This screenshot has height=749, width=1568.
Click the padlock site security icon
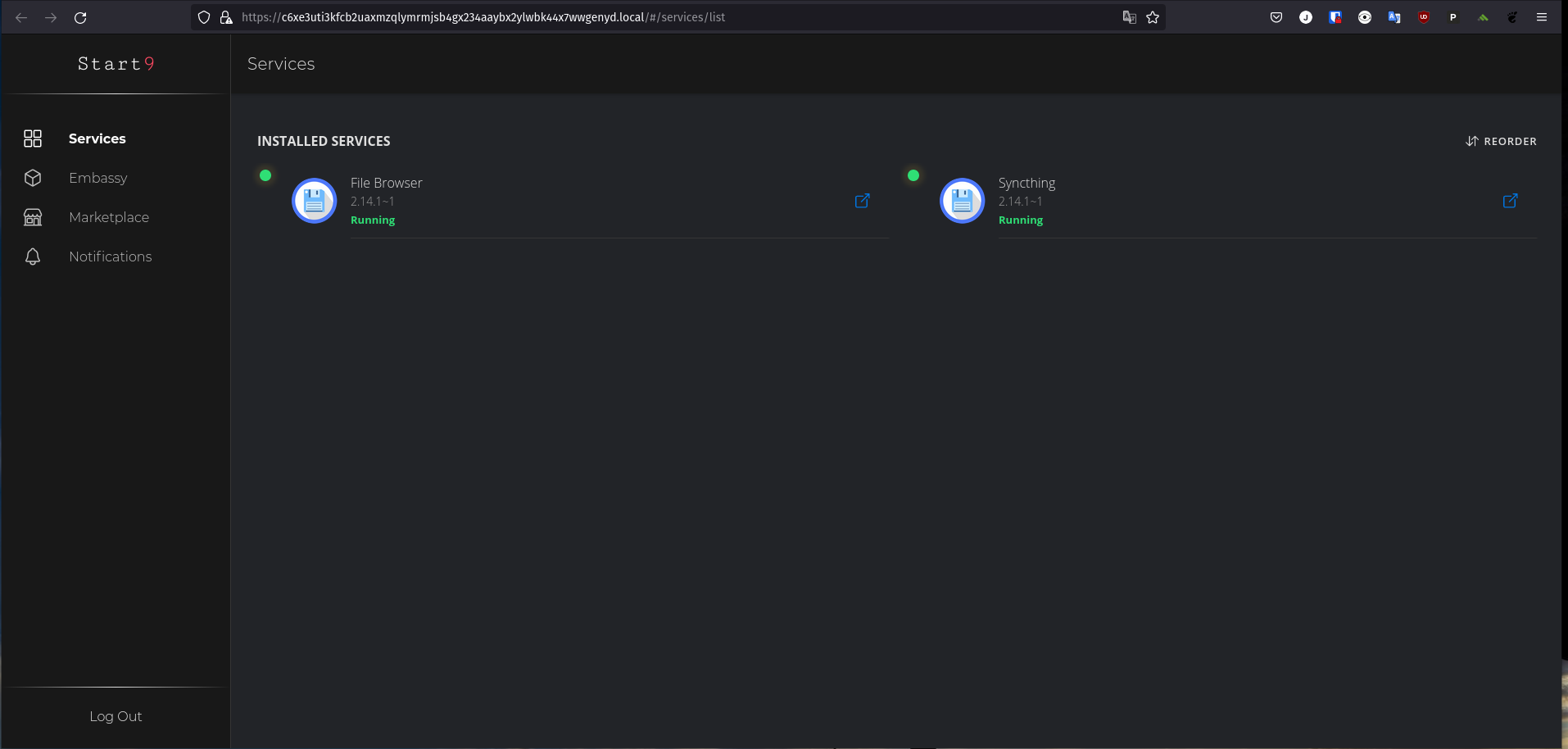tap(226, 17)
